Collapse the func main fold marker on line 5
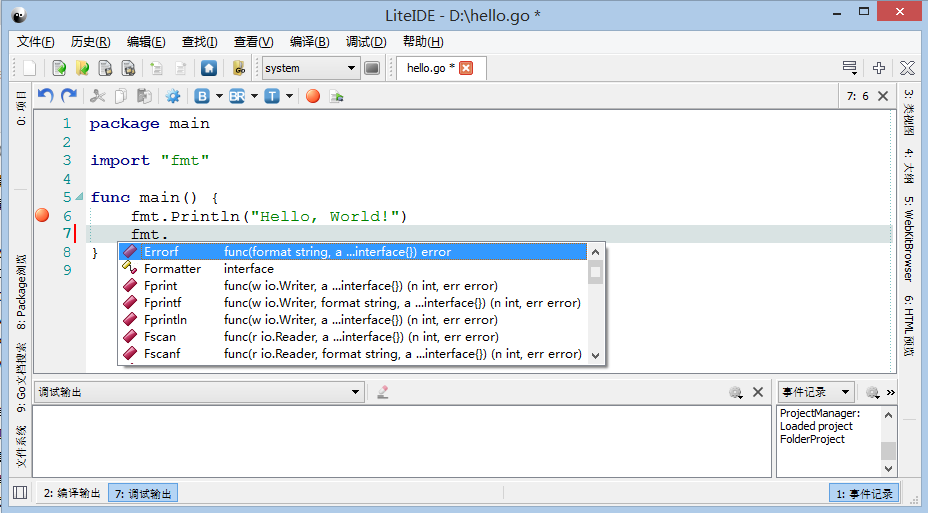This screenshot has height=513, width=928. tap(79, 196)
